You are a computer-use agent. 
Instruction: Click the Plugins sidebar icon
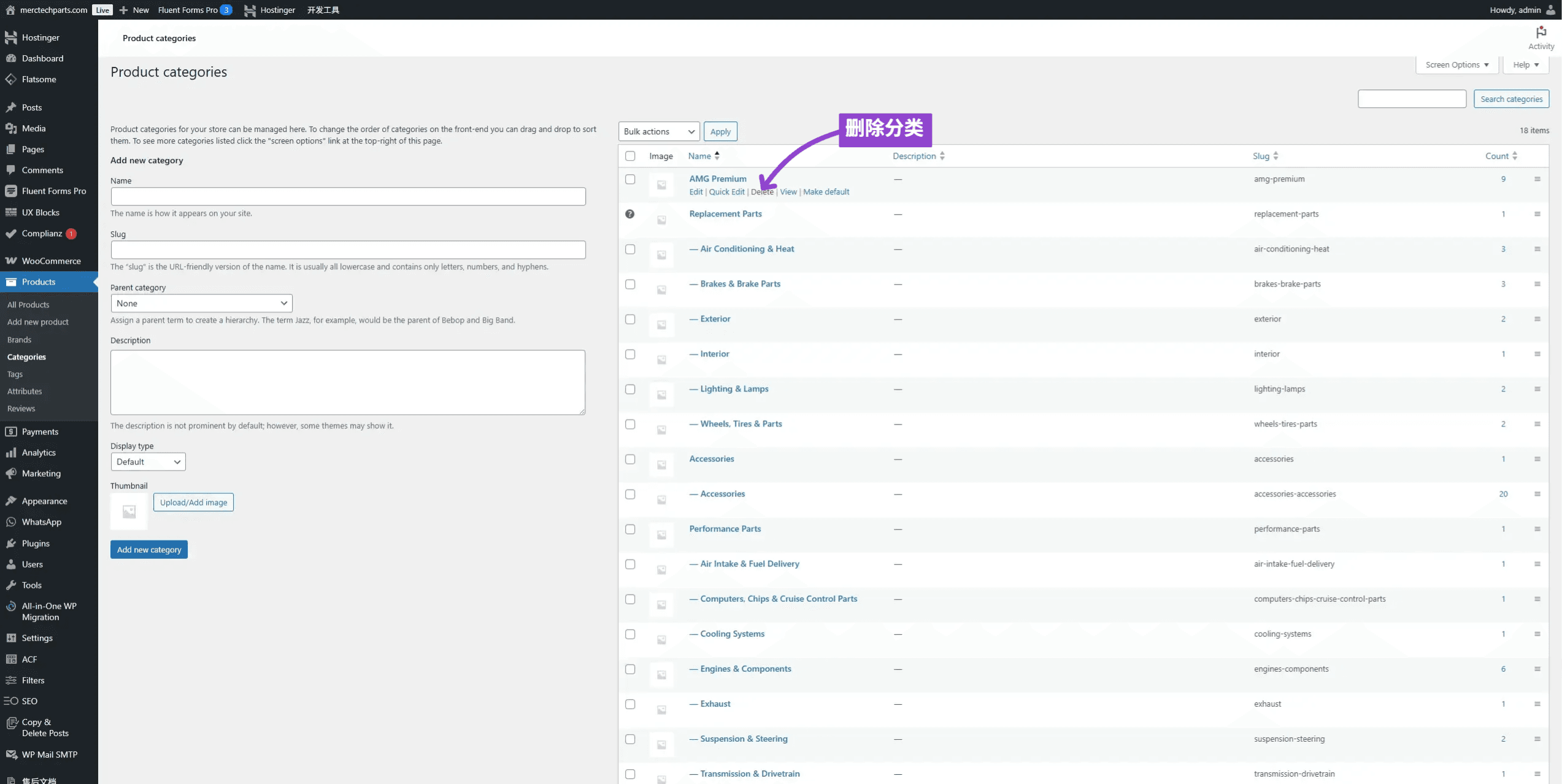[11, 544]
